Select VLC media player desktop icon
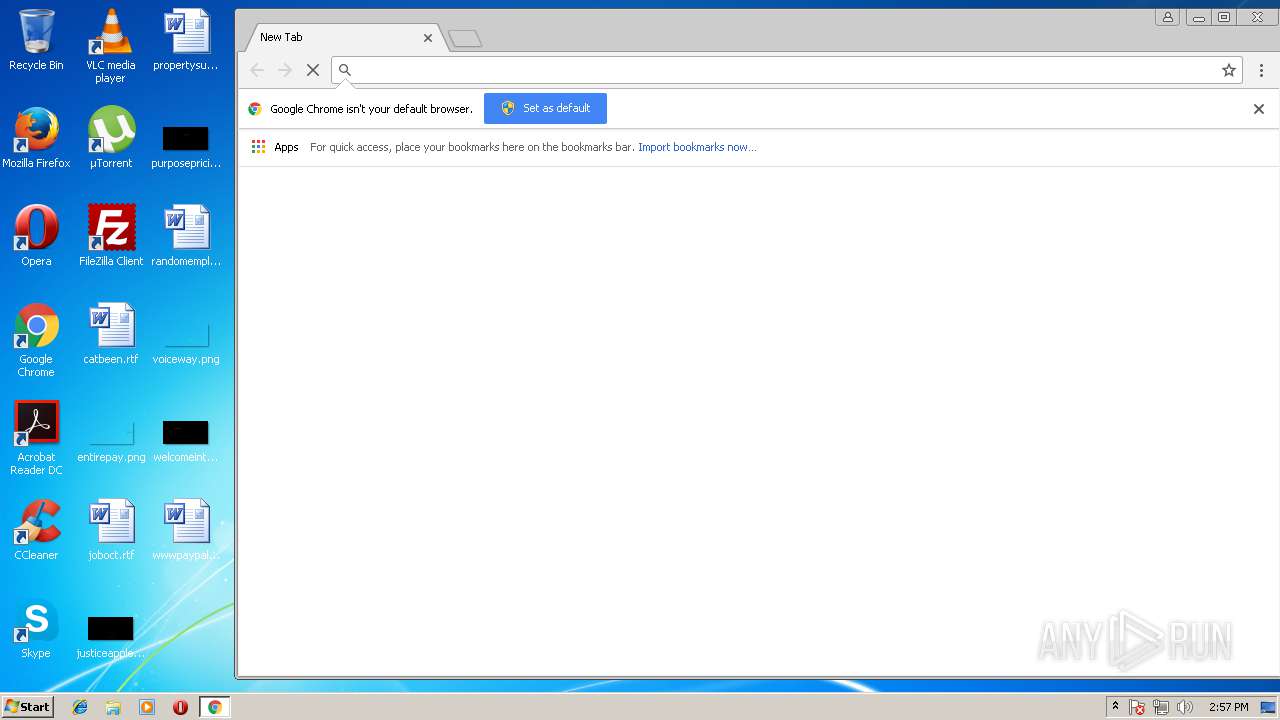The image size is (1280, 720). 111,46
